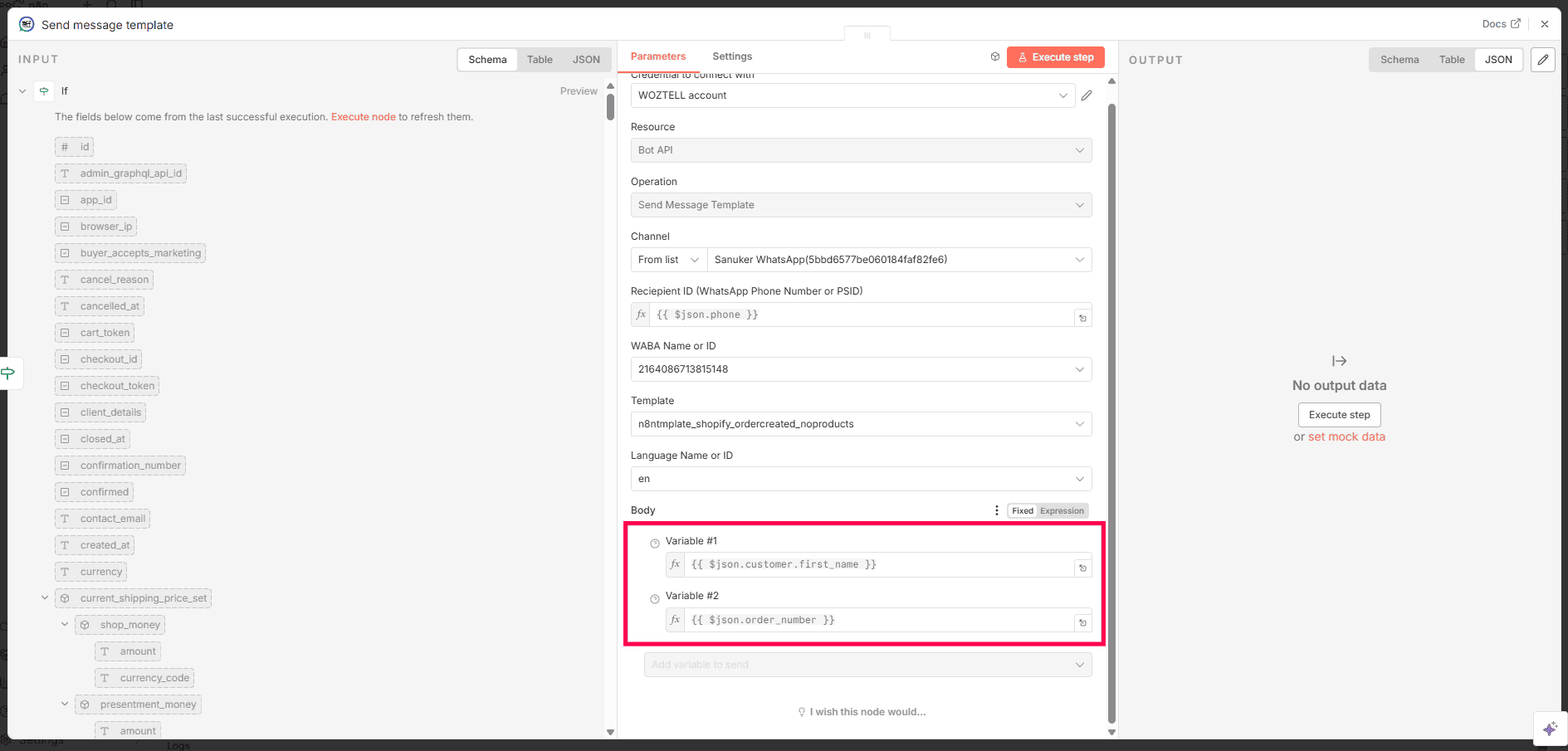1568x751 pixels.
Task: Click the set mock data link
Action: pos(1346,437)
